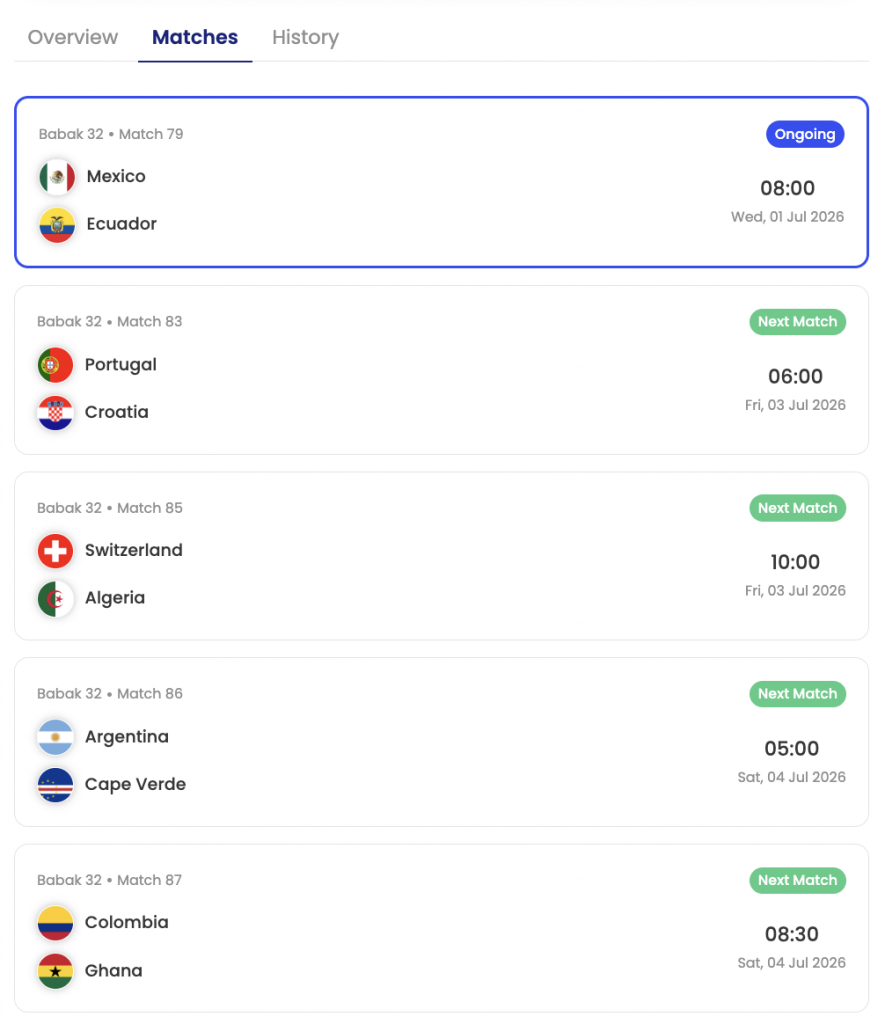
Task: Switch to the Overview tab
Action: pyautogui.click(x=72, y=37)
